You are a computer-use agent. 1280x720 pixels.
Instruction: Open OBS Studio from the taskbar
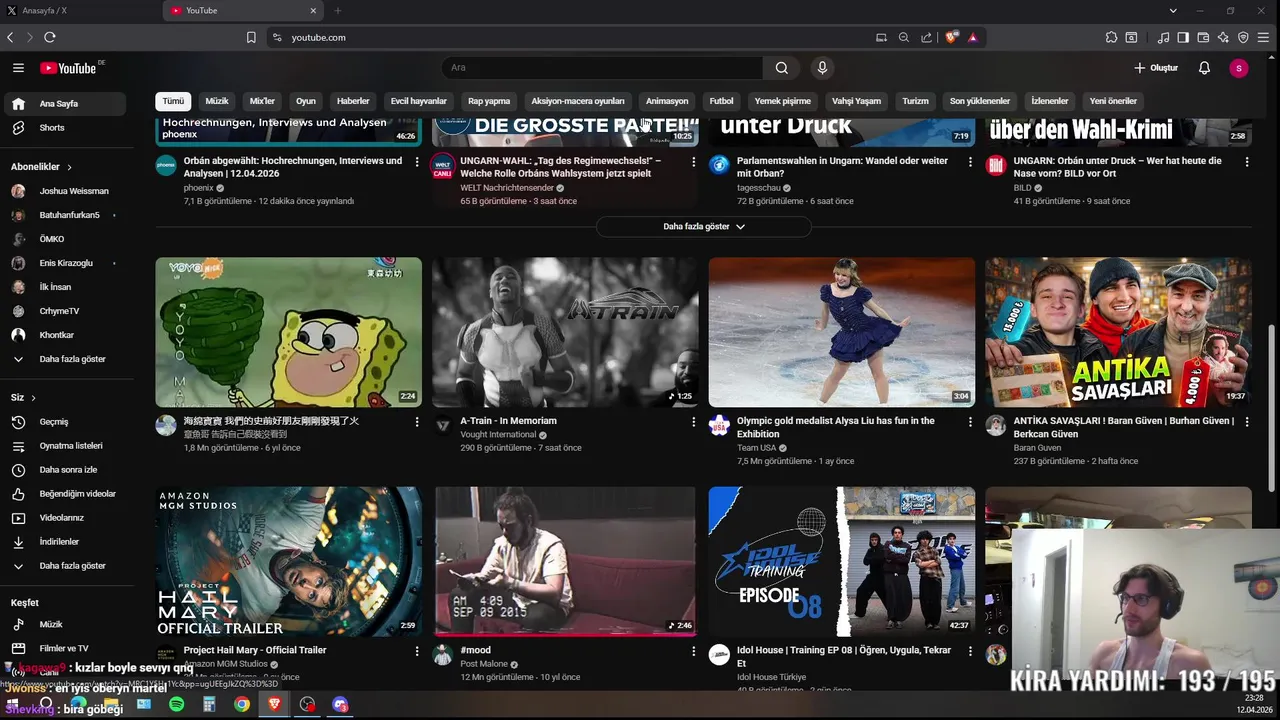[307, 704]
